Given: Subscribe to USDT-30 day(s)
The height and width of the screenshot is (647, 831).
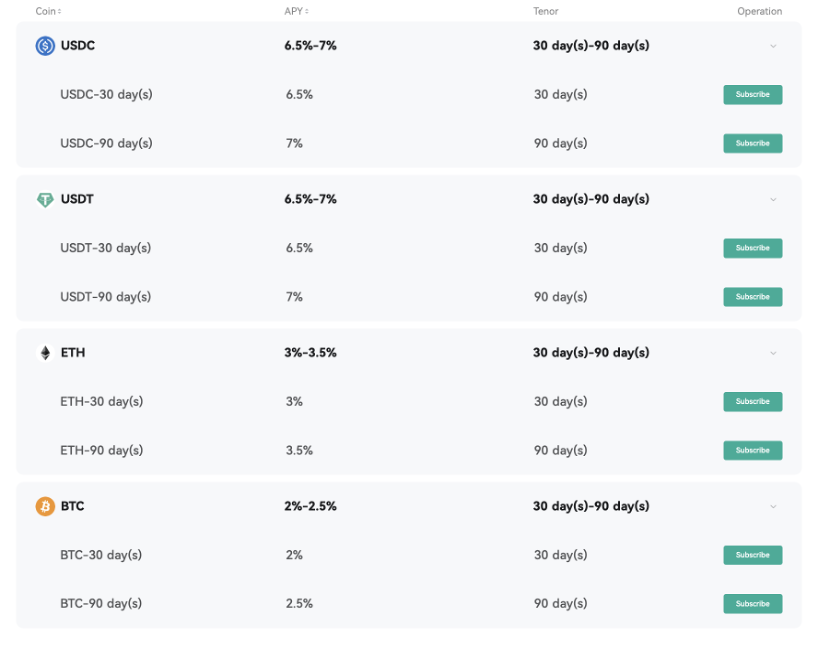Looking at the screenshot, I should (x=752, y=248).
